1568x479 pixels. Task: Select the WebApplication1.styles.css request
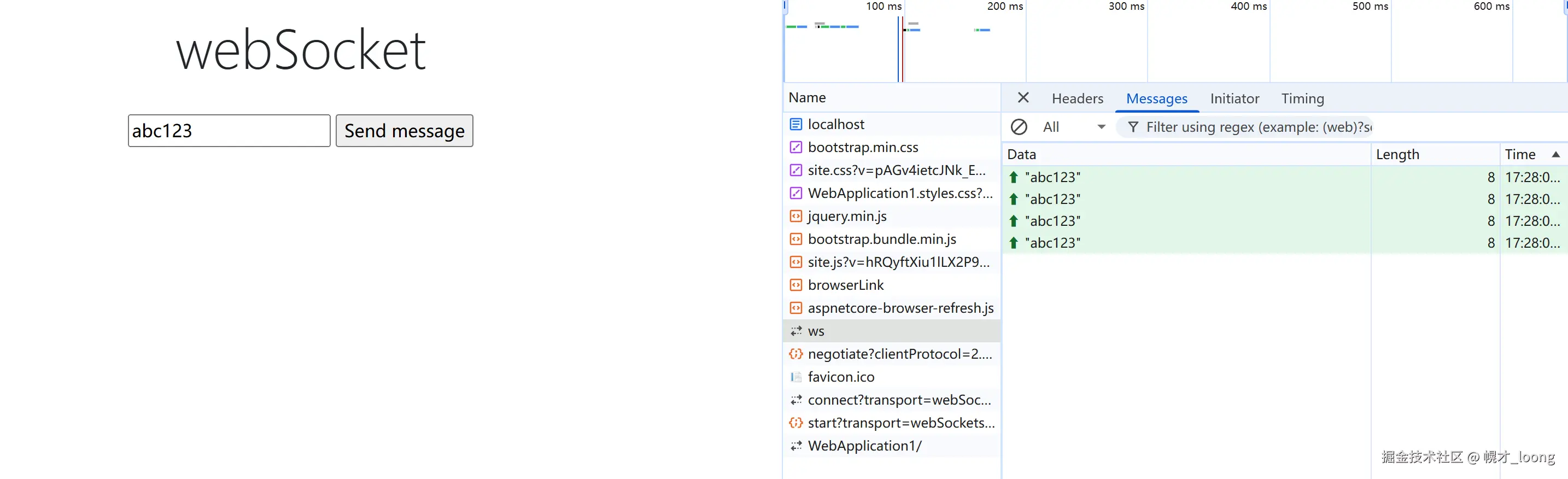(891, 193)
